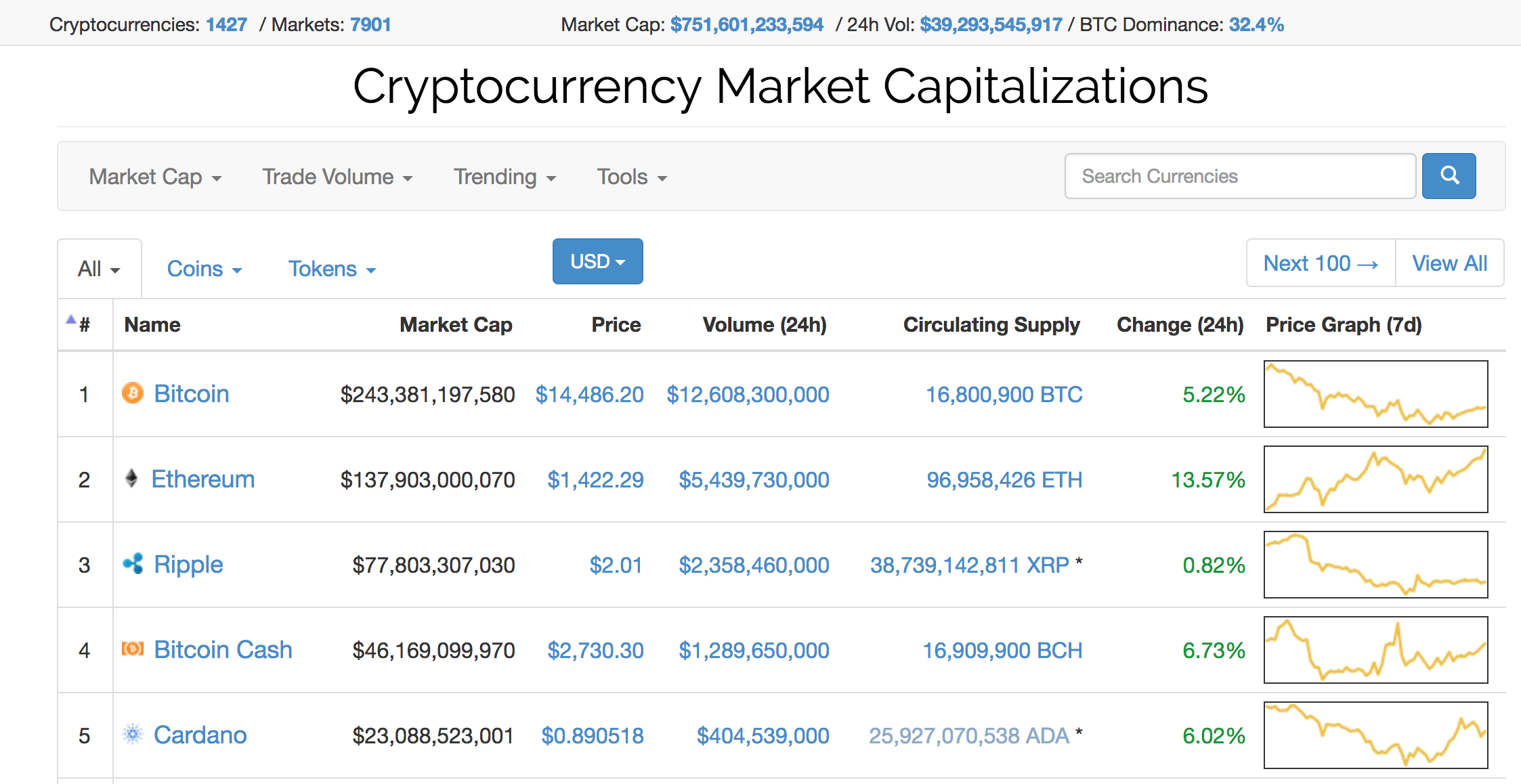Click the Cryptocurrencies count 1427 link

click(226, 24)
